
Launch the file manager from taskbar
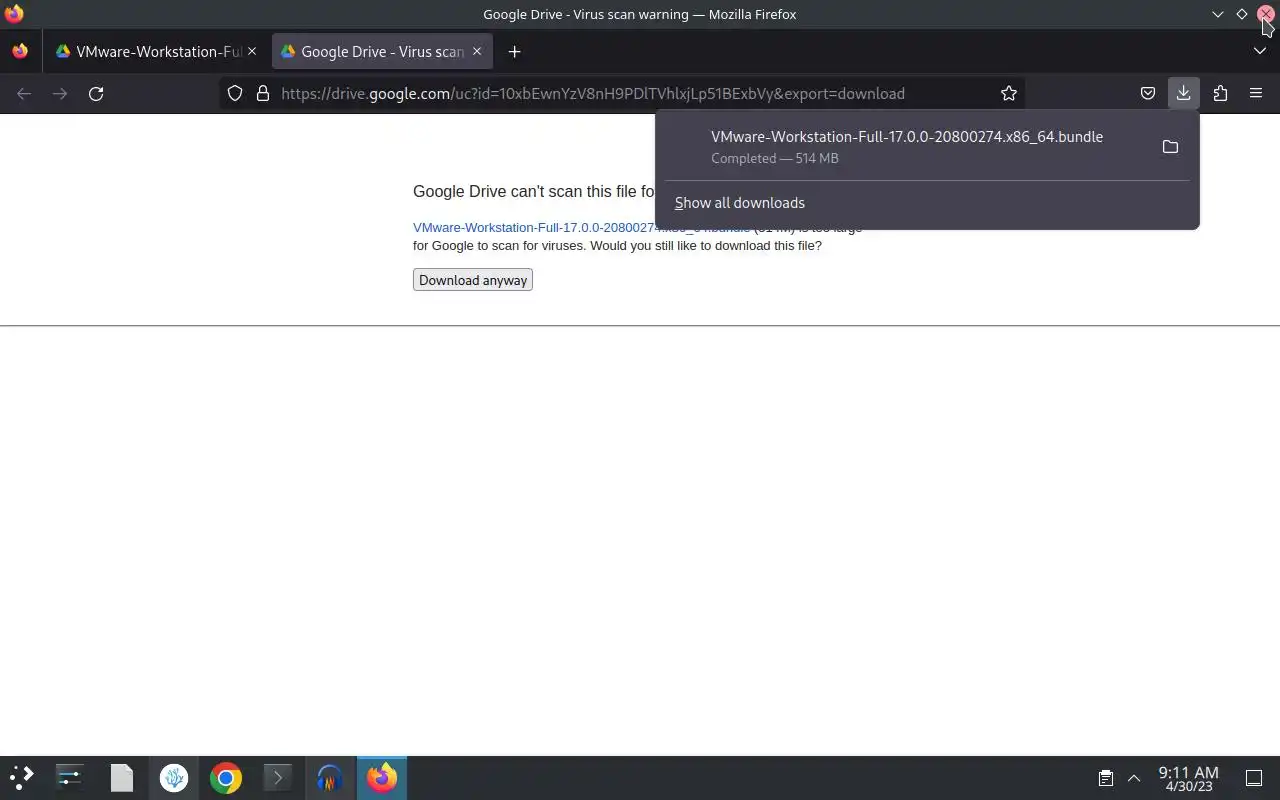click(121, 777)
